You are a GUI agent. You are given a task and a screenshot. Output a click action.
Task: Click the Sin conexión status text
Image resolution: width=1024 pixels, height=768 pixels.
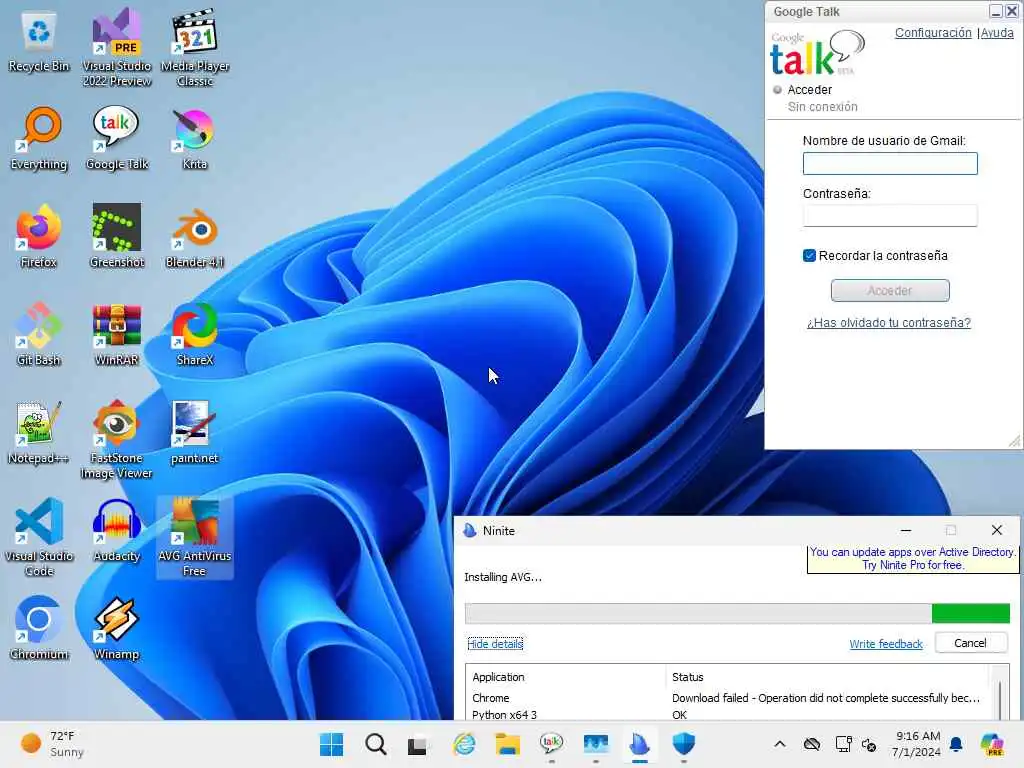point(822,106)
